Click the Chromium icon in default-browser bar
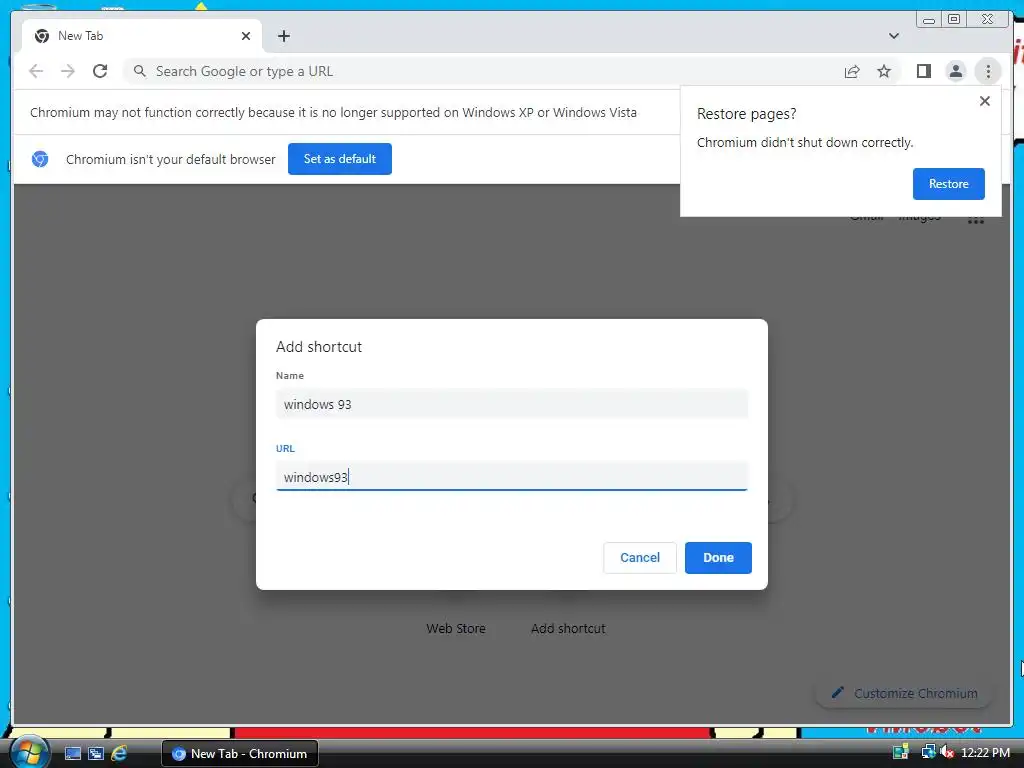Image resolution: width=1024 pixels, height=768 pixels. (x=40, y=159)
